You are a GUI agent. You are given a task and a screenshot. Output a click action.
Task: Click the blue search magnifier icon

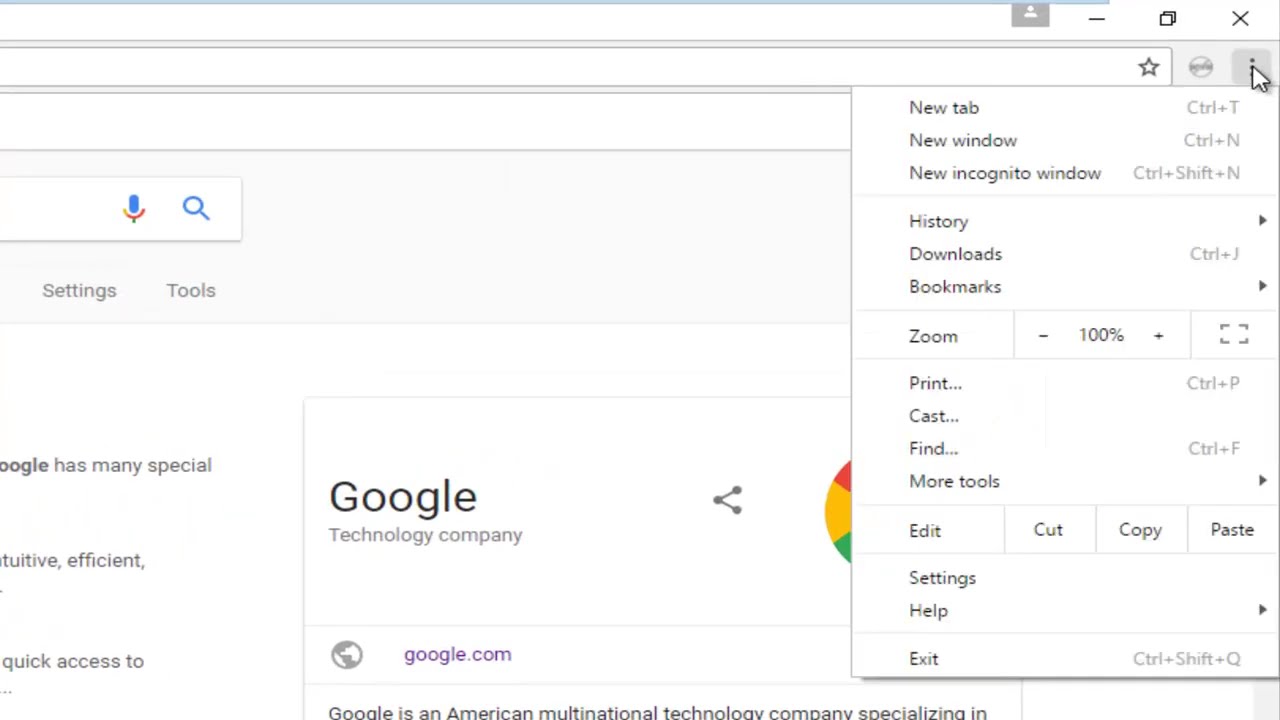click(196, 208)
